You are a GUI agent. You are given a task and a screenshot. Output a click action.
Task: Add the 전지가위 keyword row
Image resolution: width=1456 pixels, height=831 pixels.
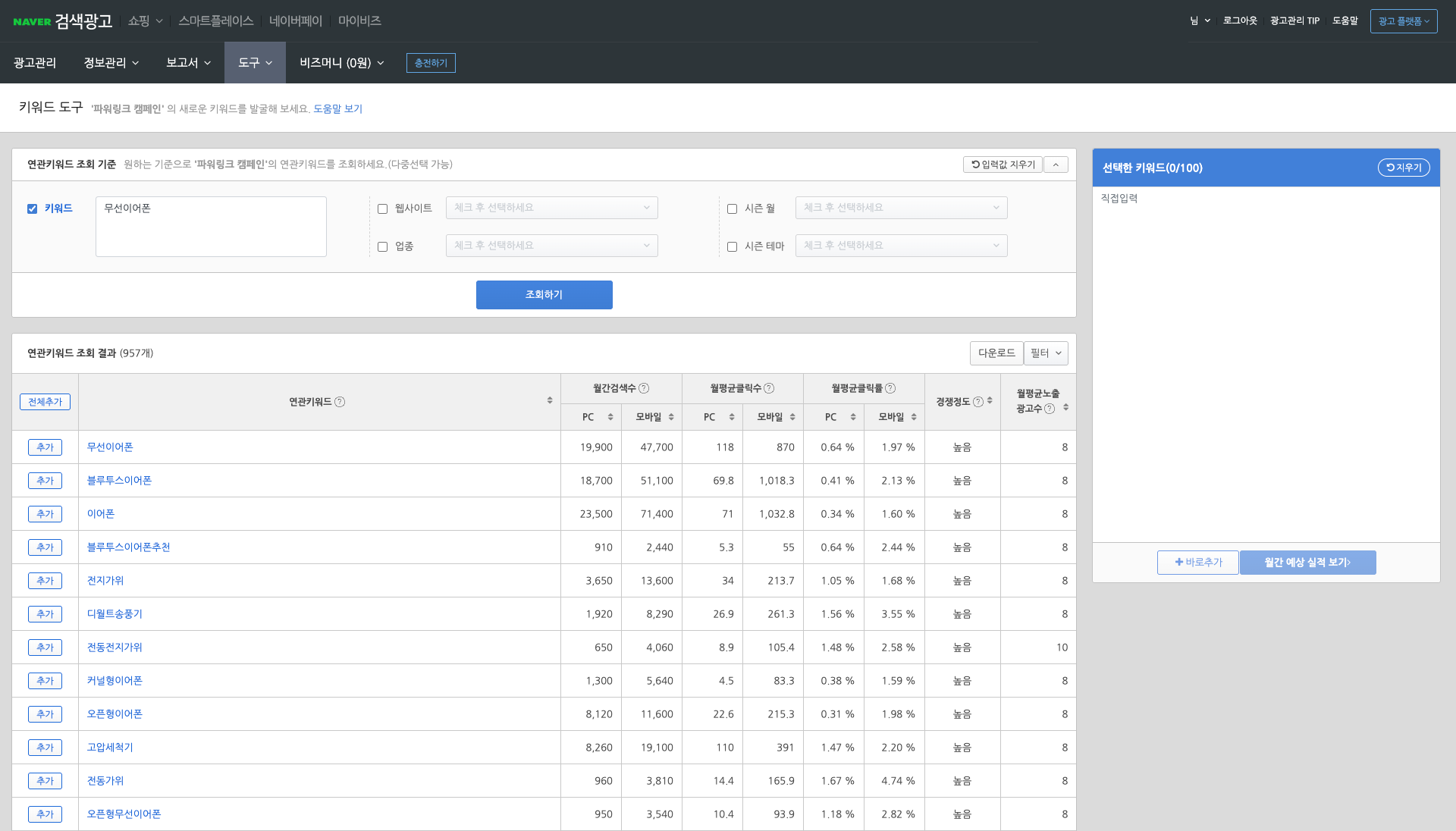(45, 581)
